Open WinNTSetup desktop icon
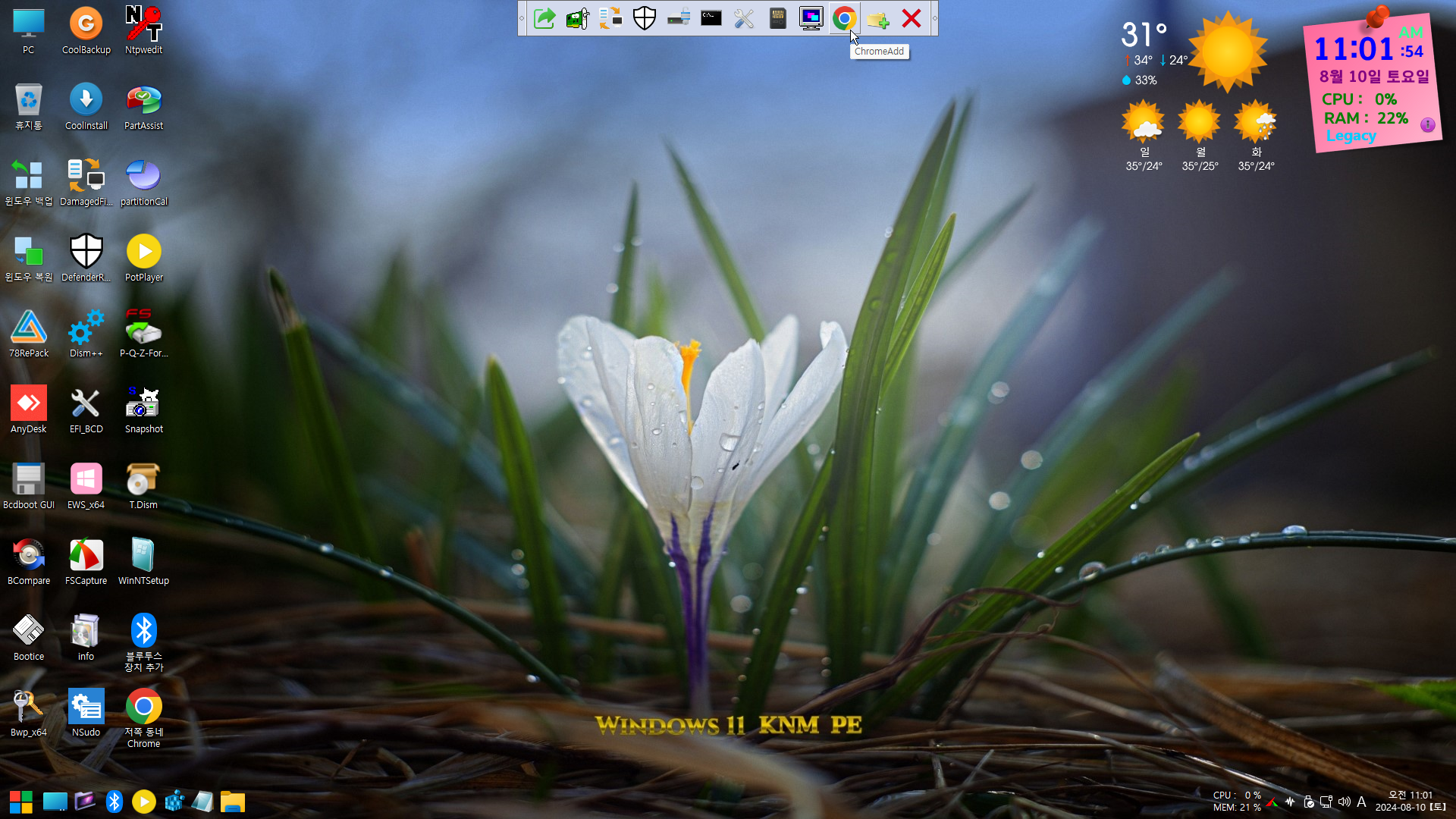Screen dimensions: 1456x819 [144, 561]
